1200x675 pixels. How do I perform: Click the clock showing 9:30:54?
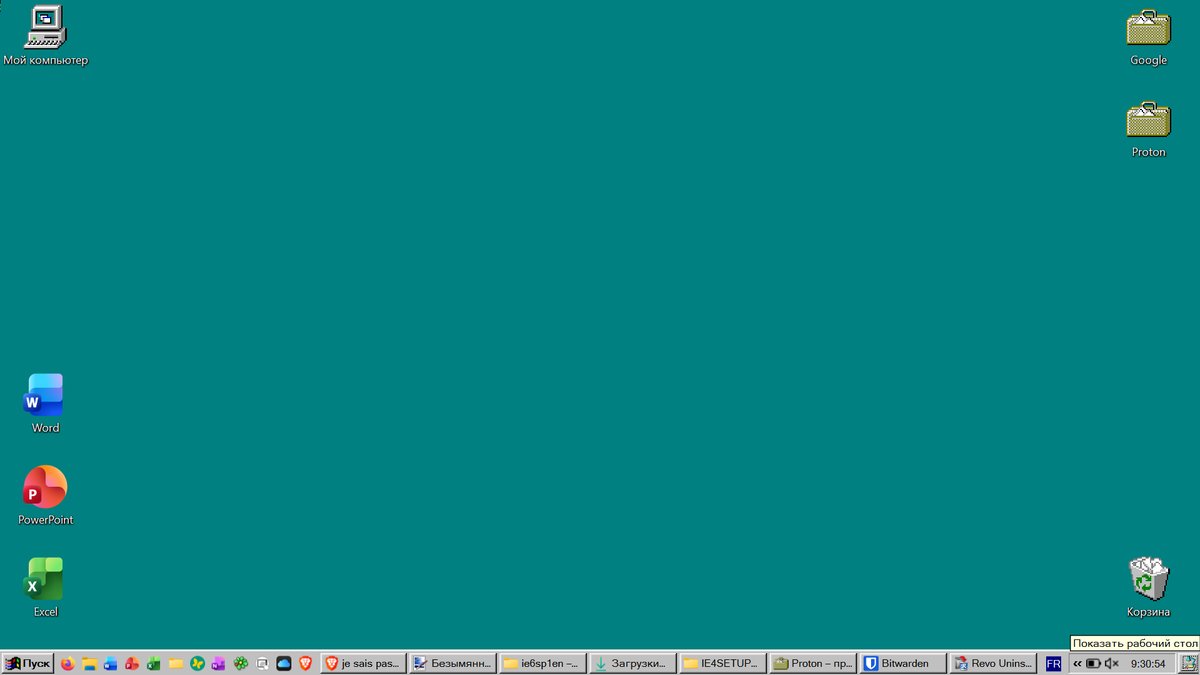click(1148, 663)
